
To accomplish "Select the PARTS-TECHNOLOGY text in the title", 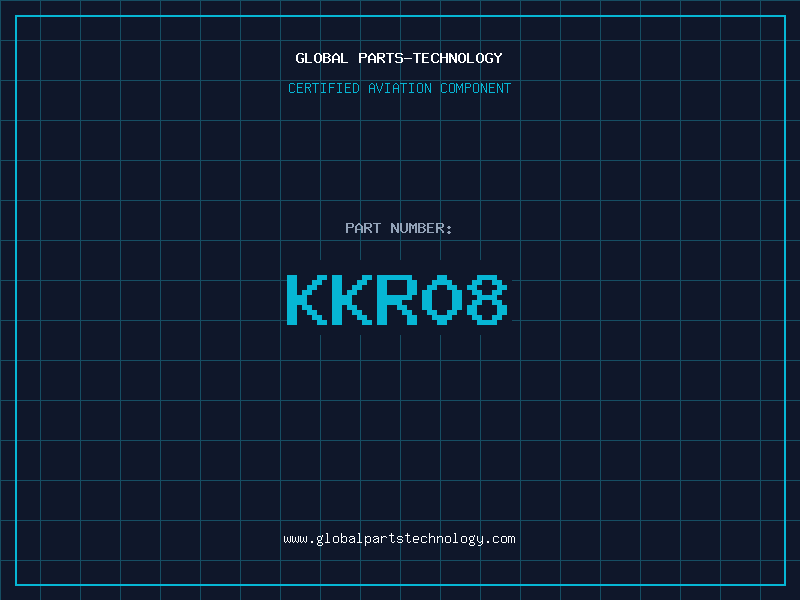I will click(430, 58).
